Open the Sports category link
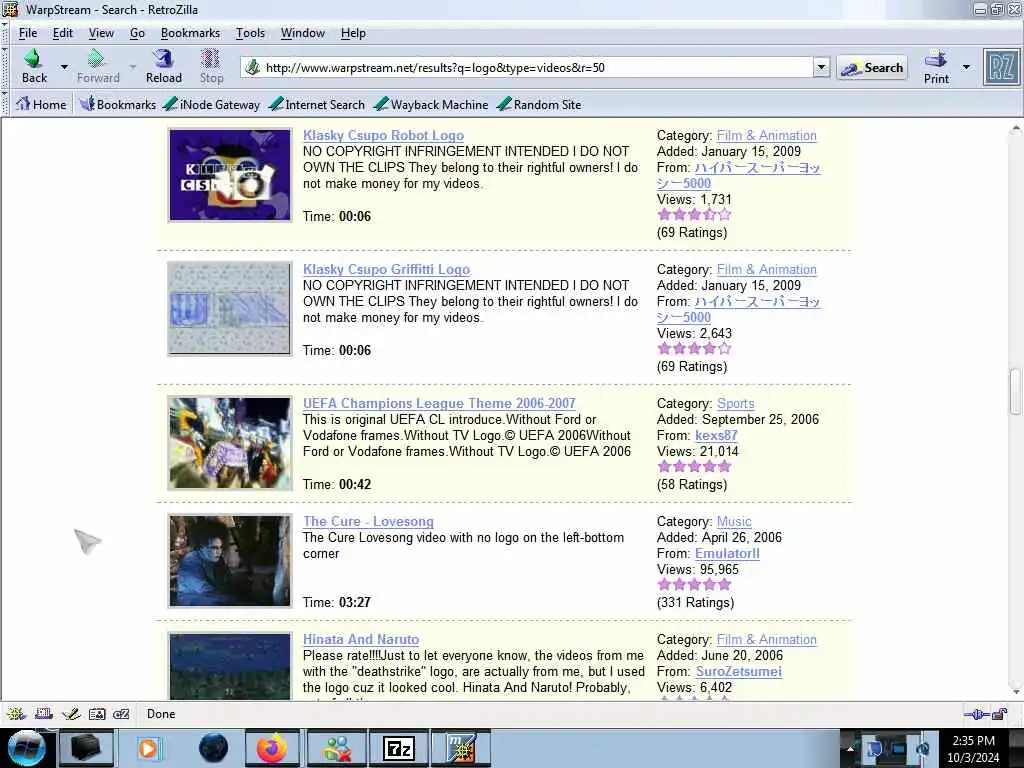This screenshot has width=1024, height=768. [x=735, y=403]
